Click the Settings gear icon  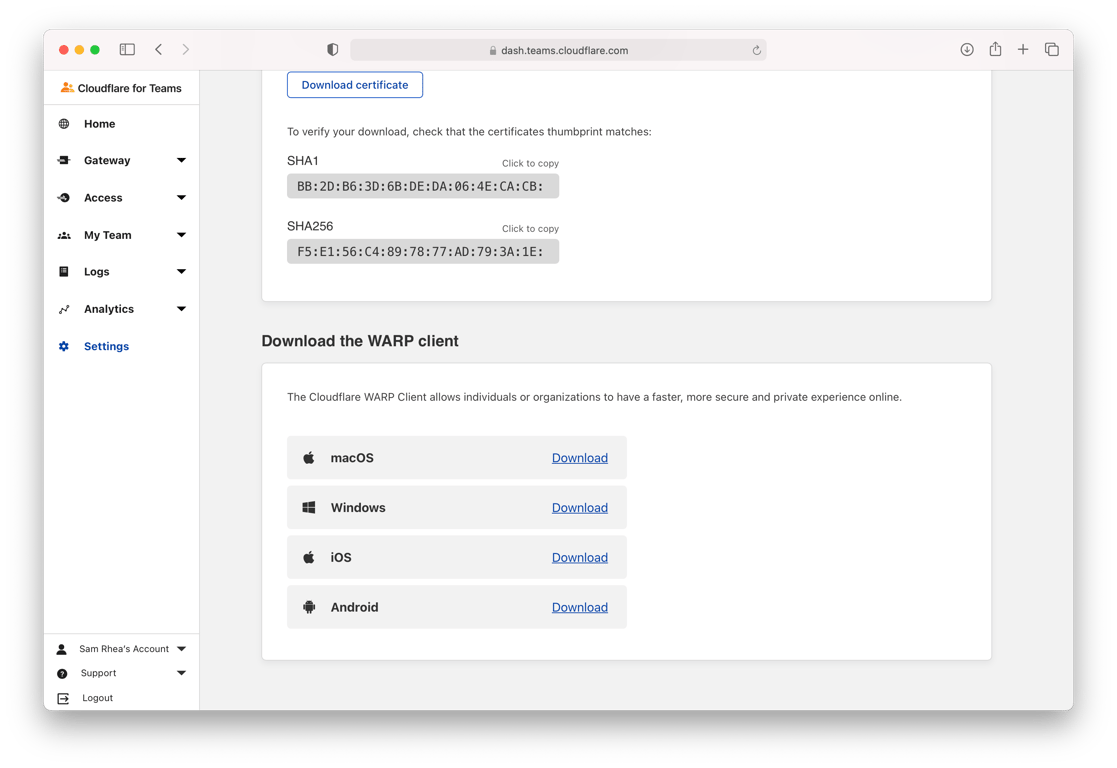point(64,346)
